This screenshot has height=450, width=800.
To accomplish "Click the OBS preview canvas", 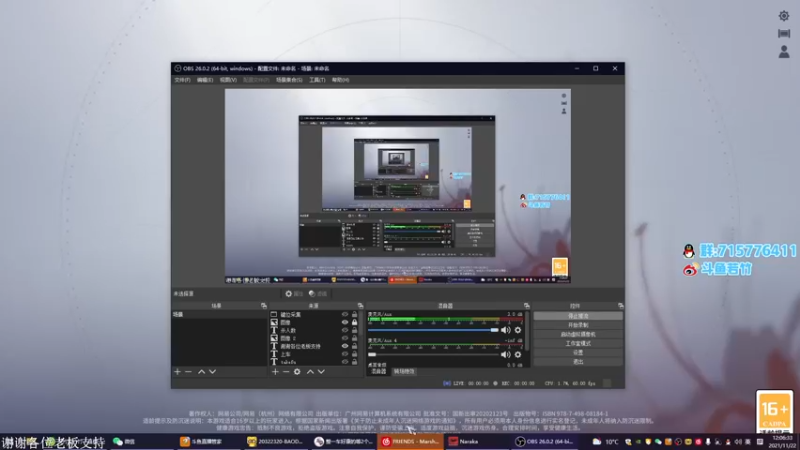I will pos(397,186).
